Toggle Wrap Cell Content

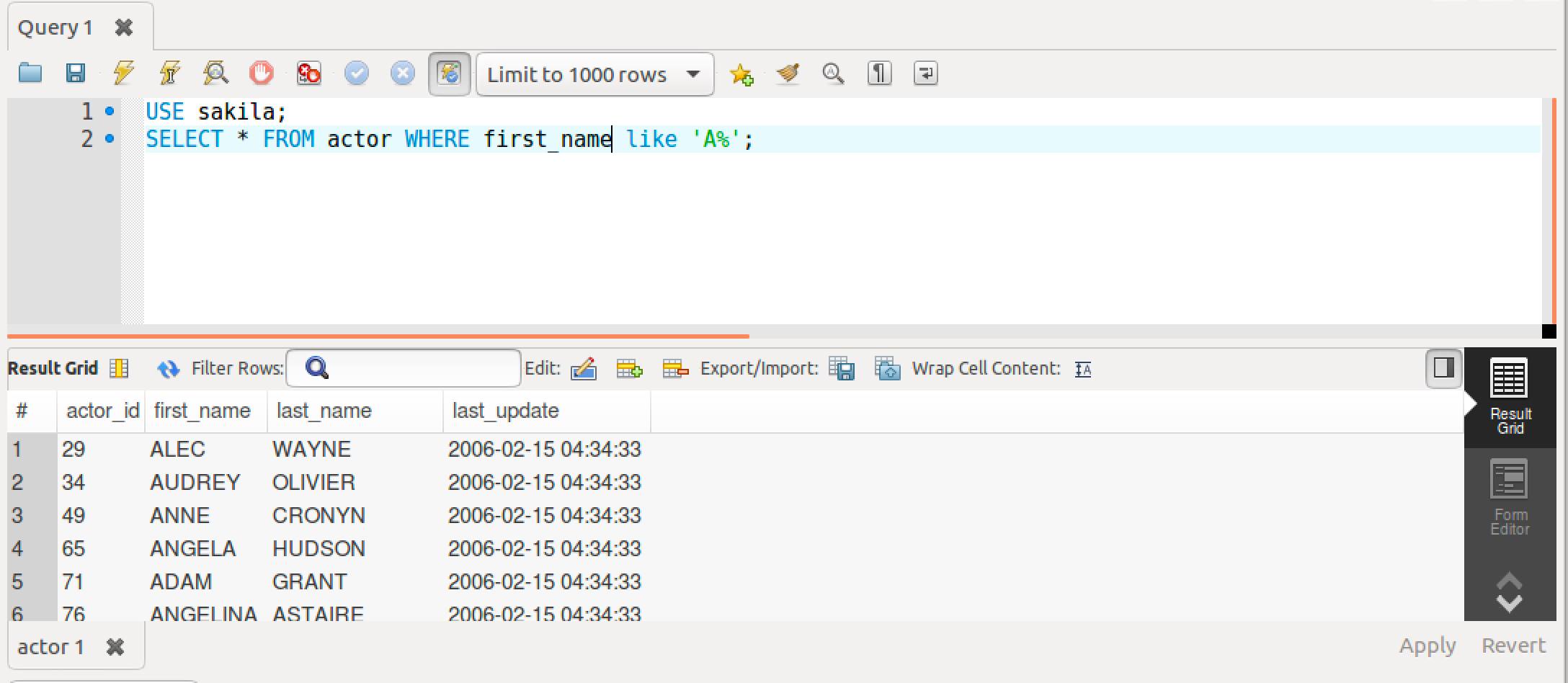click(1083, 369)
